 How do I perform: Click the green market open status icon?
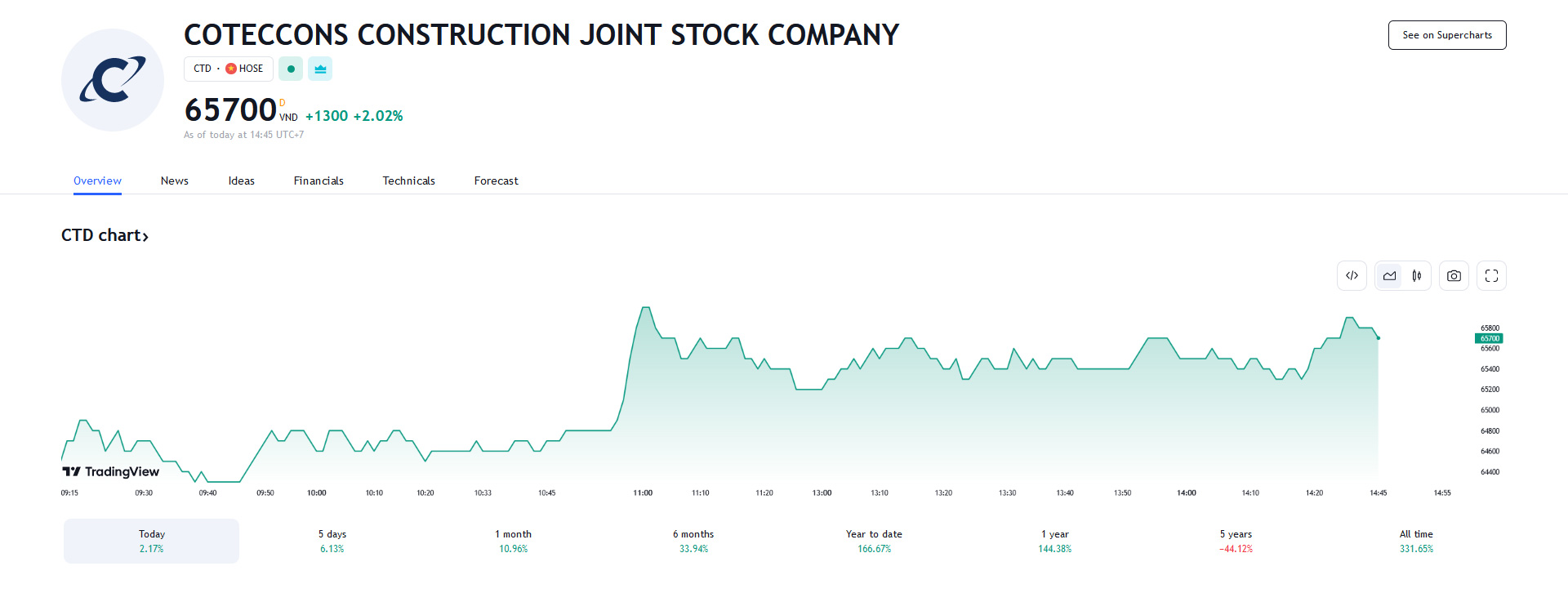291,69
